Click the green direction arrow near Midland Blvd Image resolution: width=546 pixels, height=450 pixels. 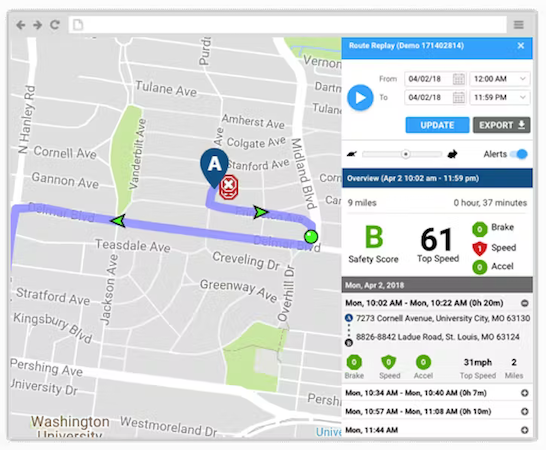tap(260, 212)
